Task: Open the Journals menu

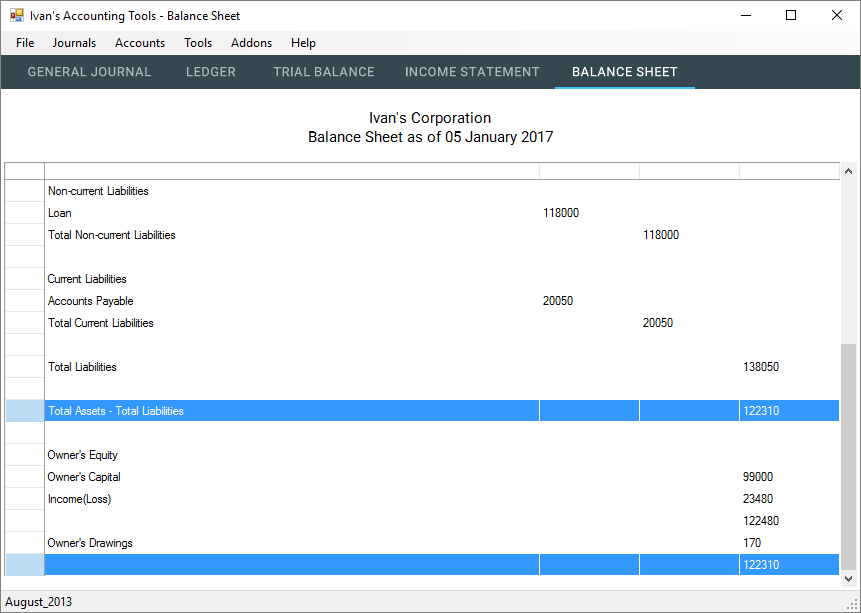Action: [74, 43]
